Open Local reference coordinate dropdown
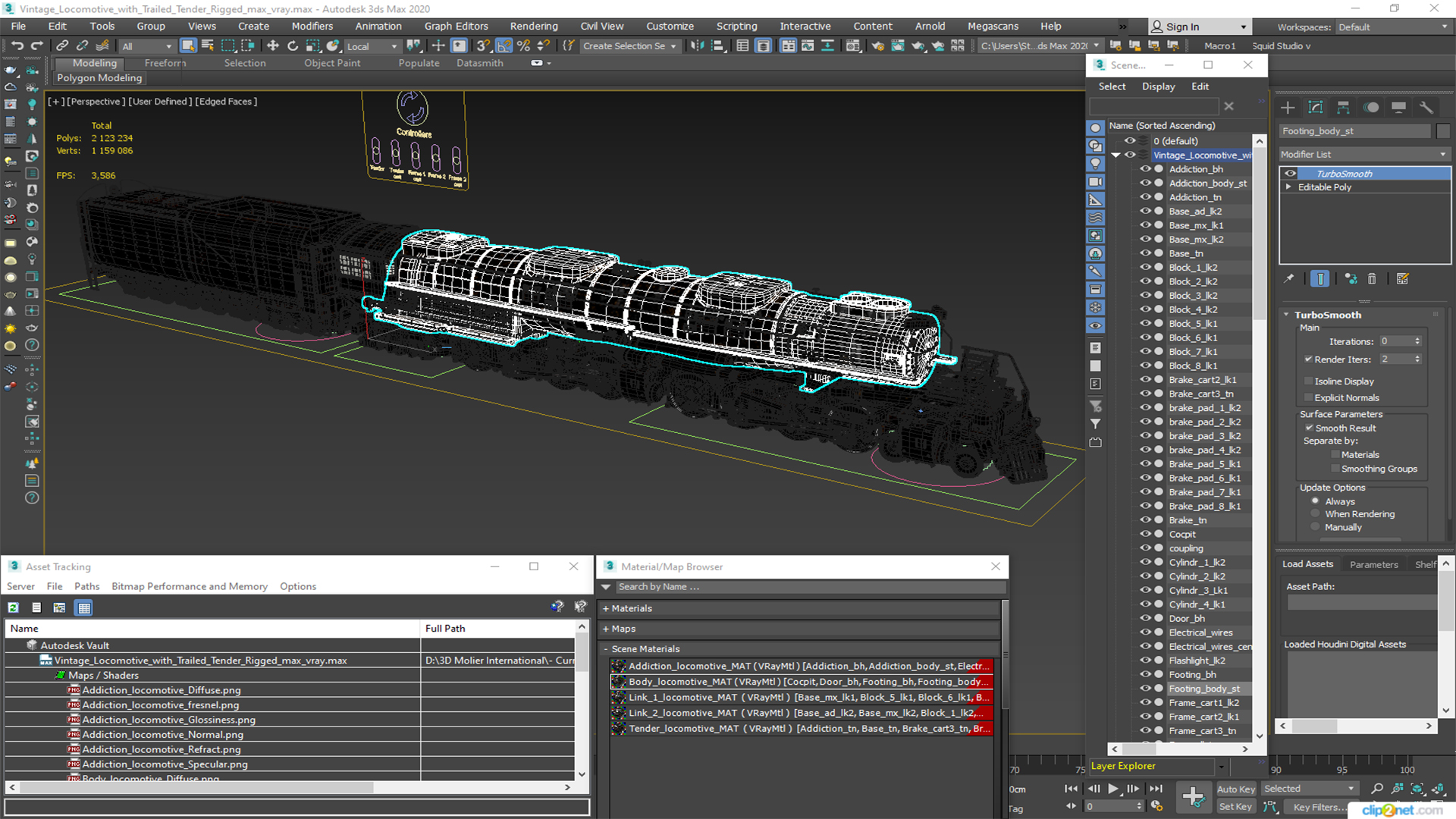Screen dimensions: 1456x819 (x=372, y=46)
